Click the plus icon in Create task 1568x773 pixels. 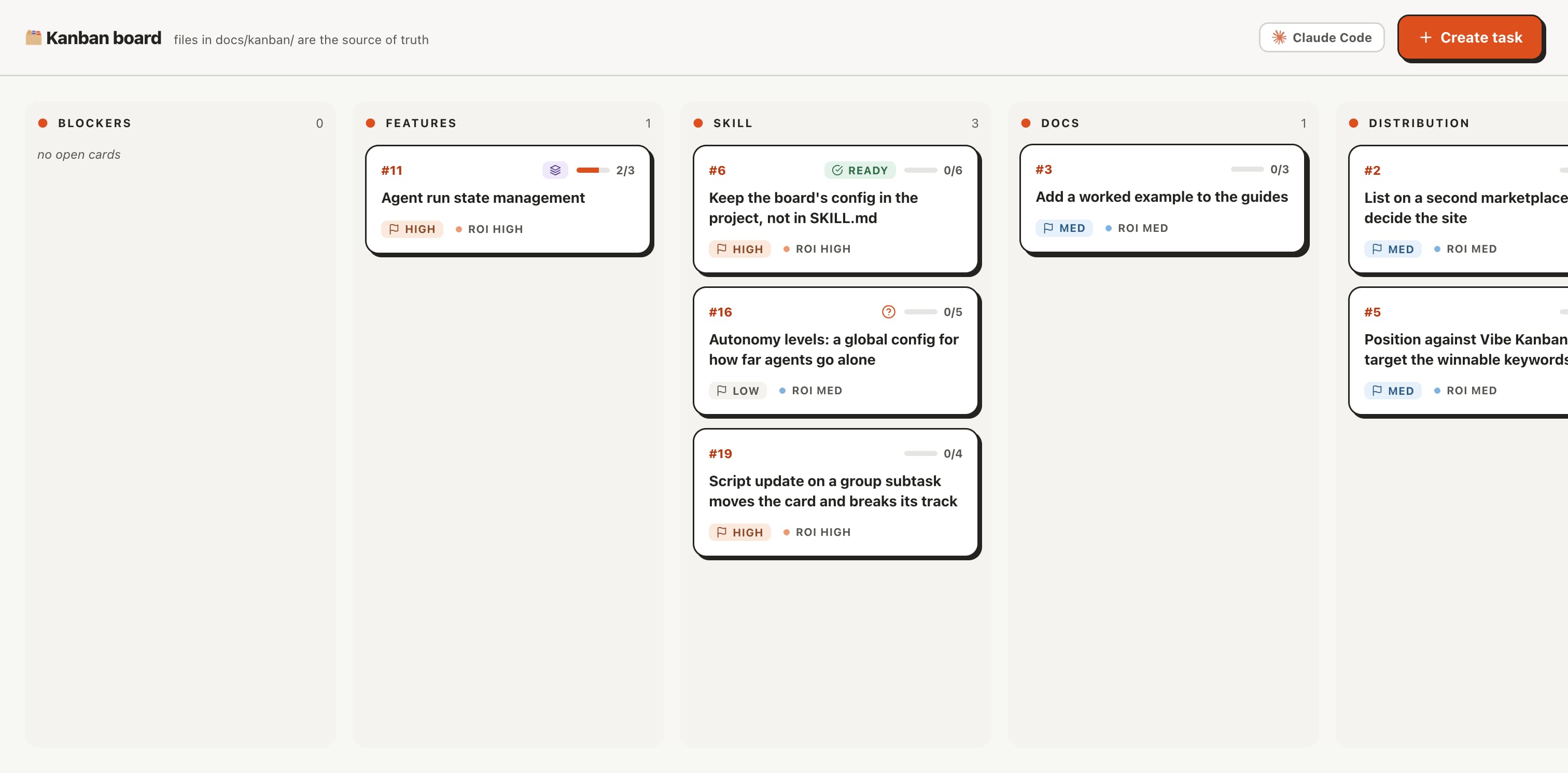coord(1425,38)
